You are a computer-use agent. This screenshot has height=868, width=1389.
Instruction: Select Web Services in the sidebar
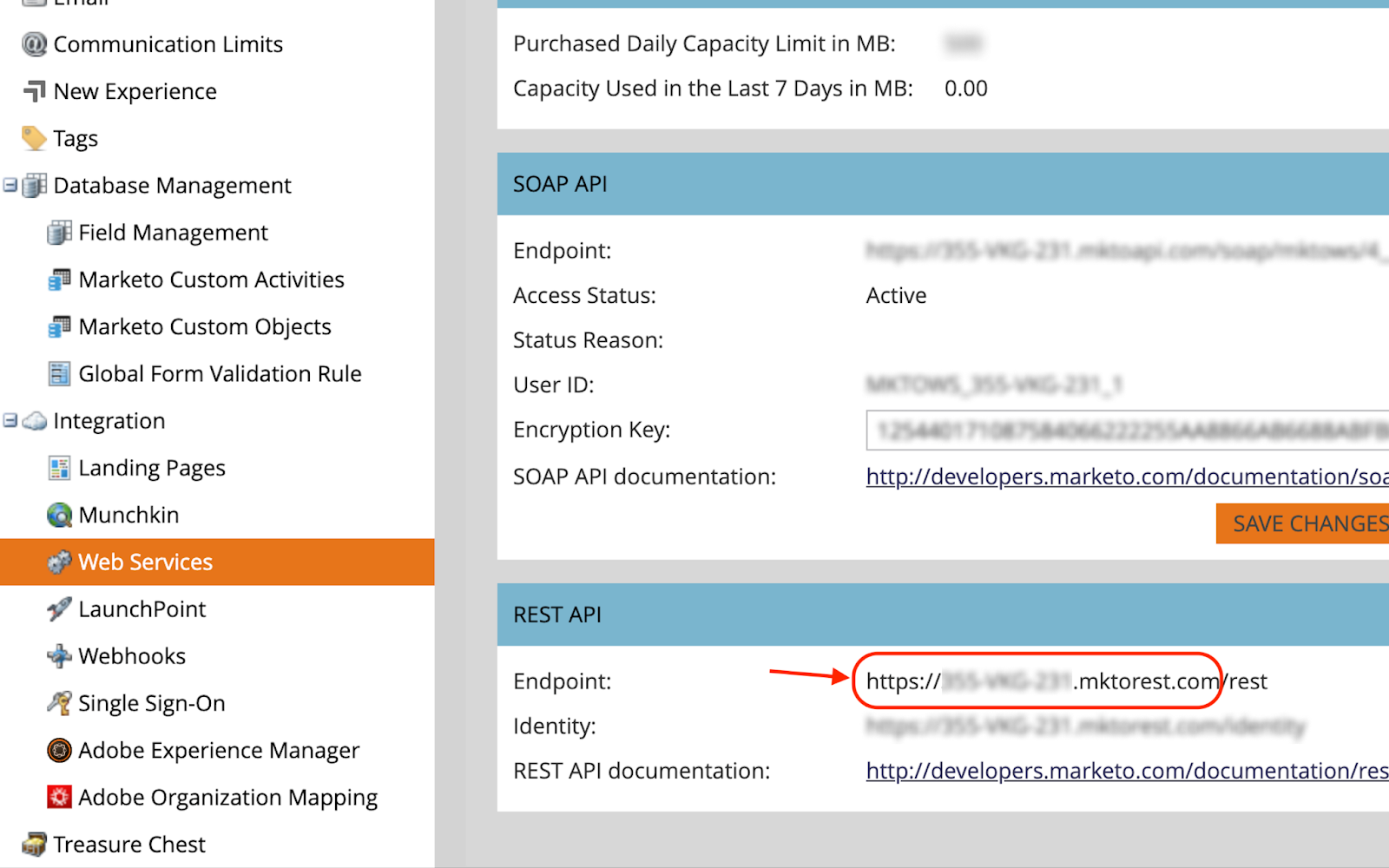tap(145, 562)
